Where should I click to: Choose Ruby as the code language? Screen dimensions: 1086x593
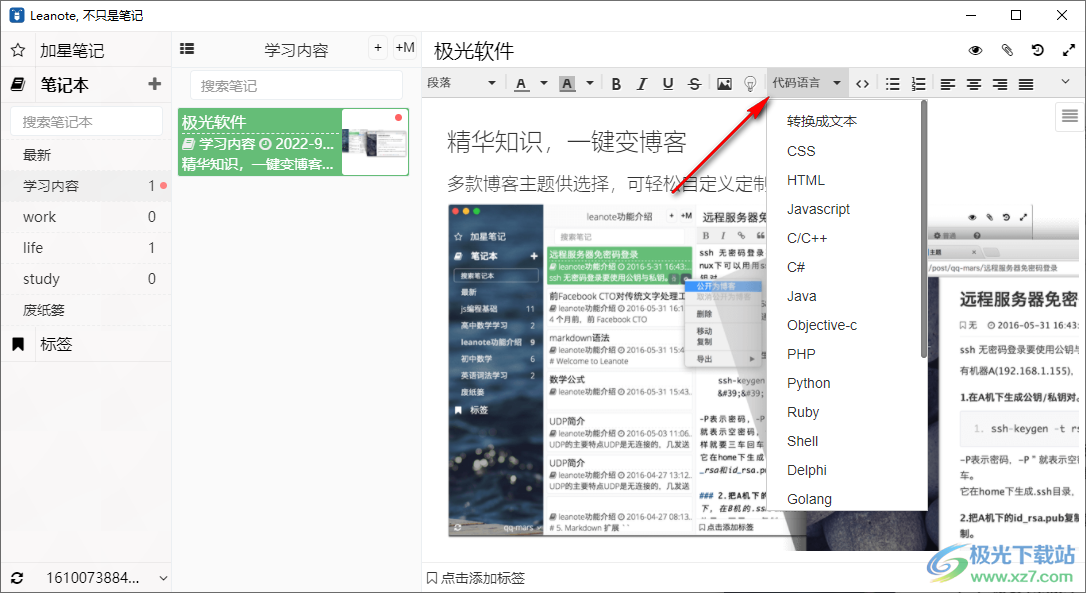click(x=803, y=413)
